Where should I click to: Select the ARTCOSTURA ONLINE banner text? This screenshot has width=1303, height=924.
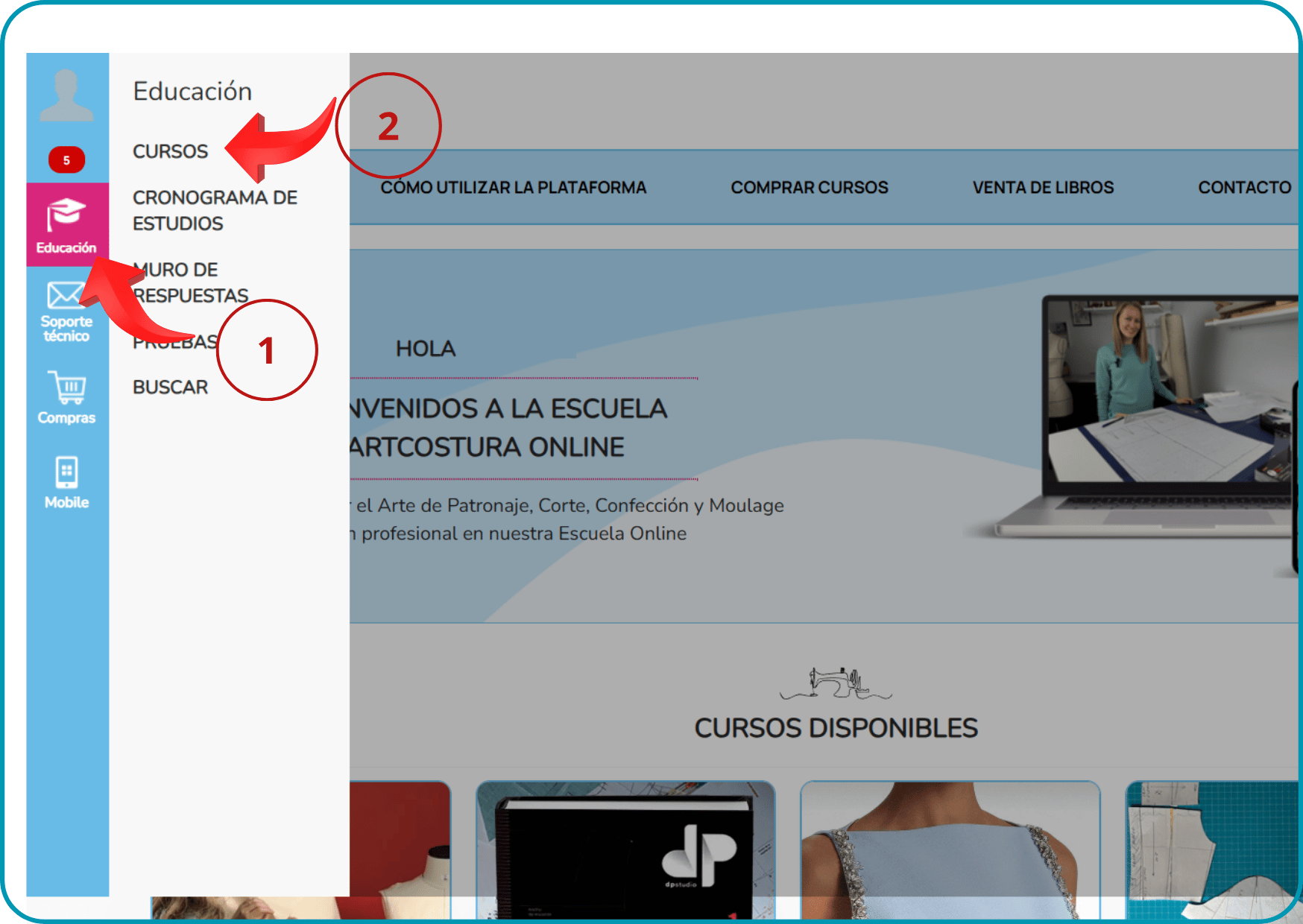point(487,447)
